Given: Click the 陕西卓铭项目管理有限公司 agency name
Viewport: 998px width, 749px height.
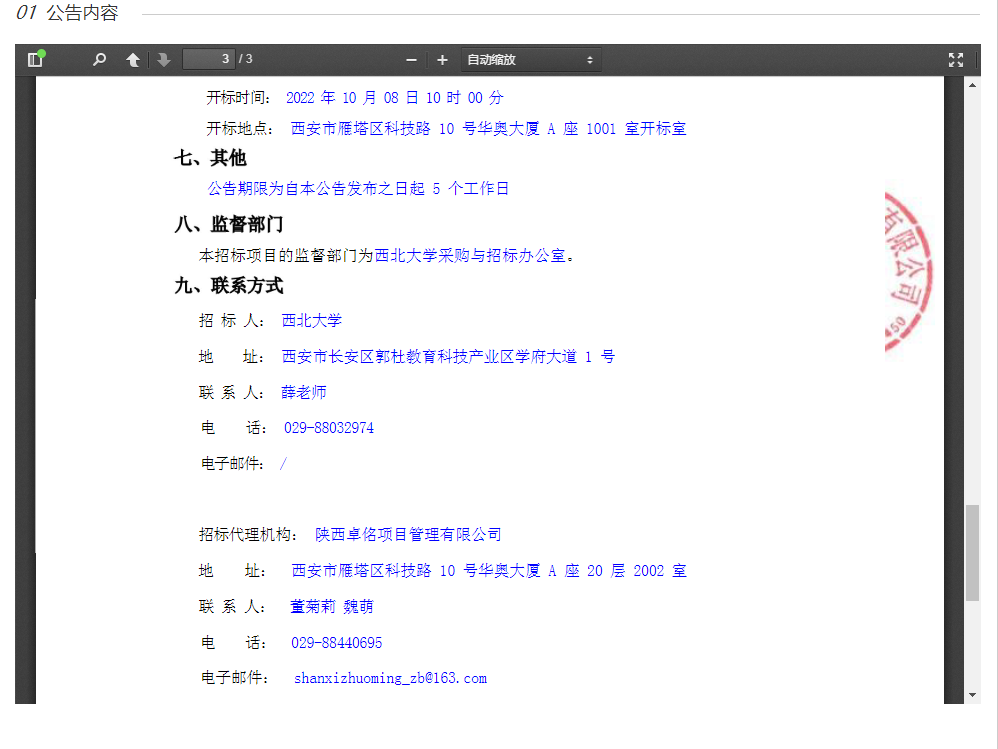Looking at the screenshot, I should tap(408, 535).
